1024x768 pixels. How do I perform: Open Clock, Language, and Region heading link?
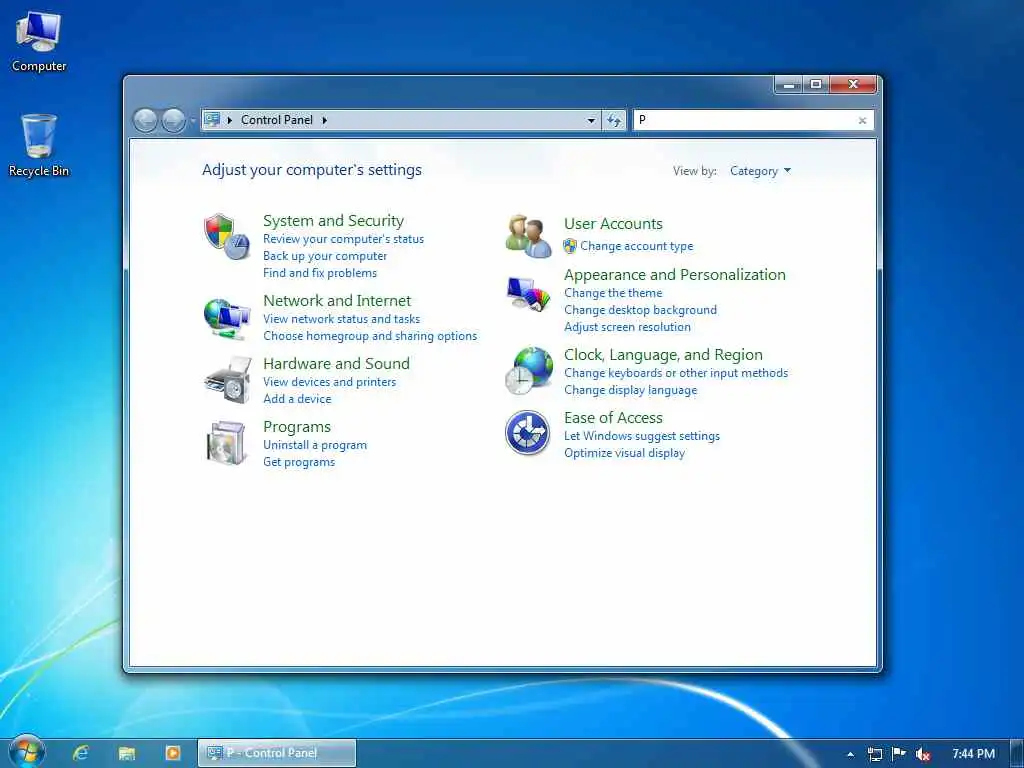(x=663, y=355)
